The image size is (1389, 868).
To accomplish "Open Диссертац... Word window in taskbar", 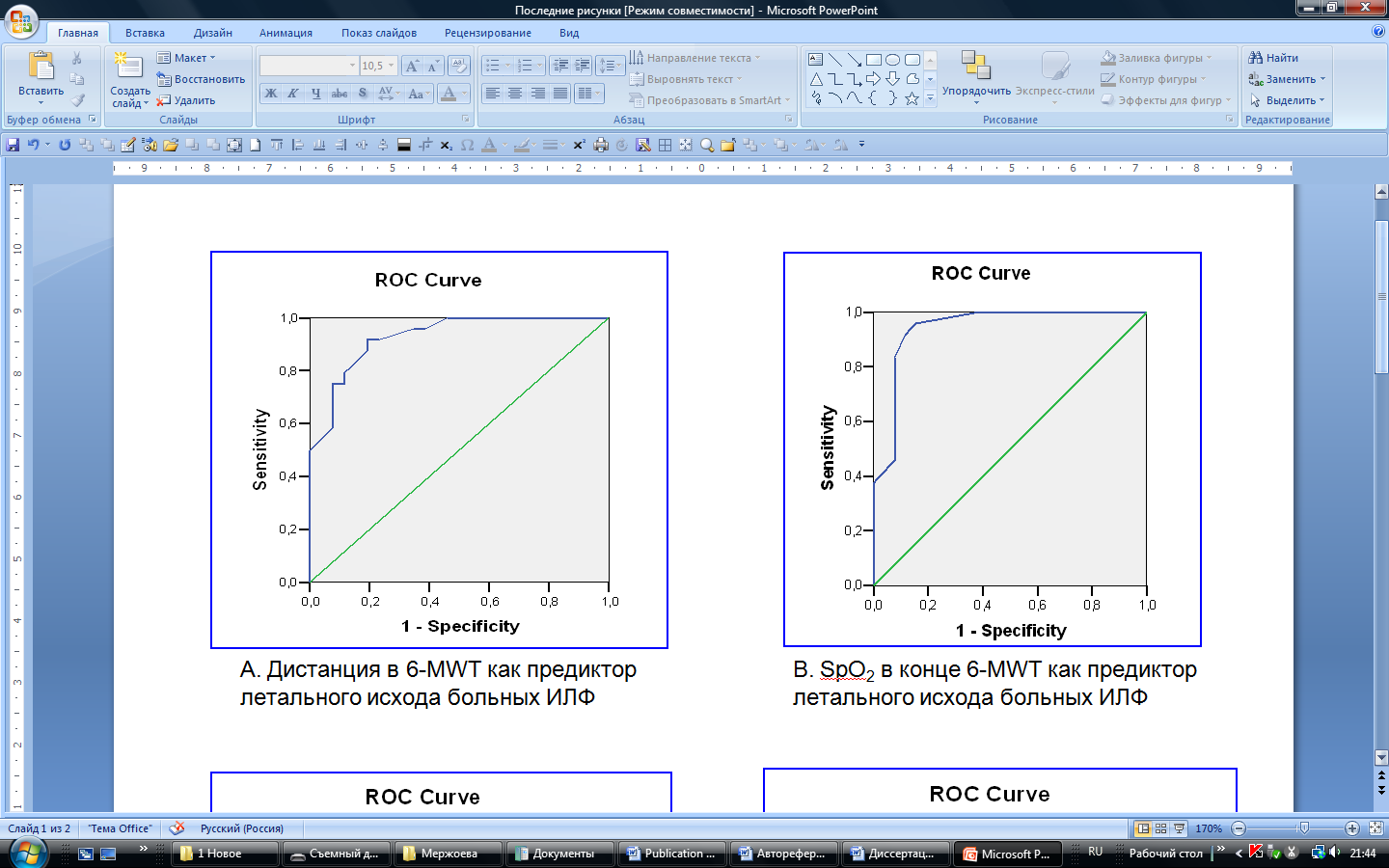I will [x=896, y=854].
